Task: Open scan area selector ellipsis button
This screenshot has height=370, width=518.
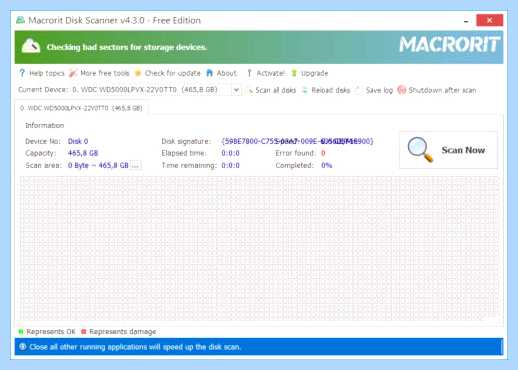Action: coord(136,165)
